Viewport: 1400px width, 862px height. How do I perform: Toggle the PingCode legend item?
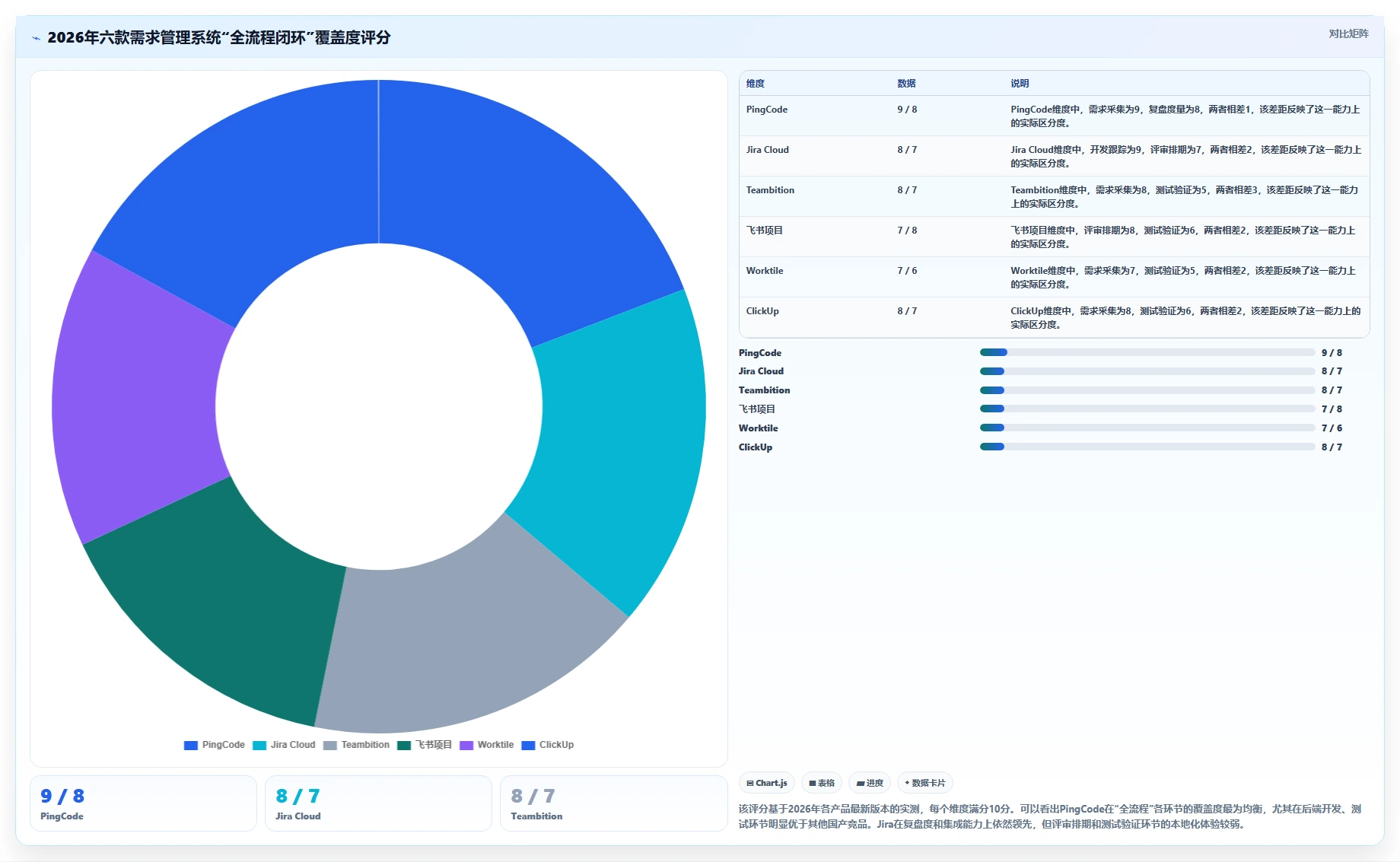point(215,745)
